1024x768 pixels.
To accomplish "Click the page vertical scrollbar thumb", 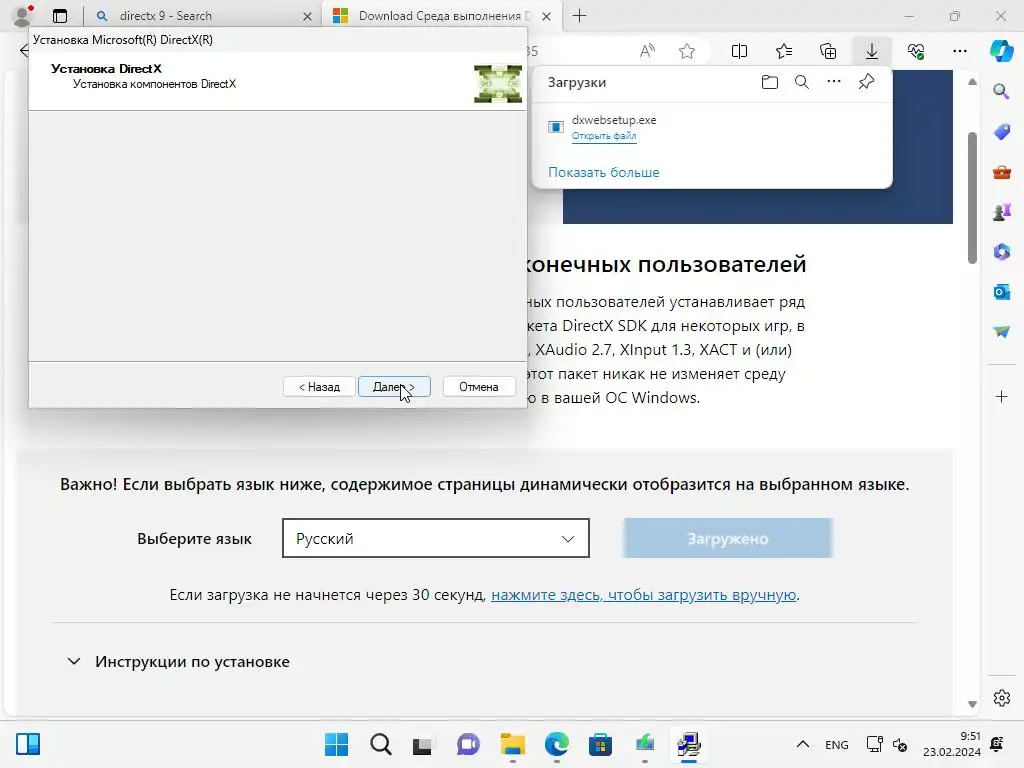I will point(972,198).
